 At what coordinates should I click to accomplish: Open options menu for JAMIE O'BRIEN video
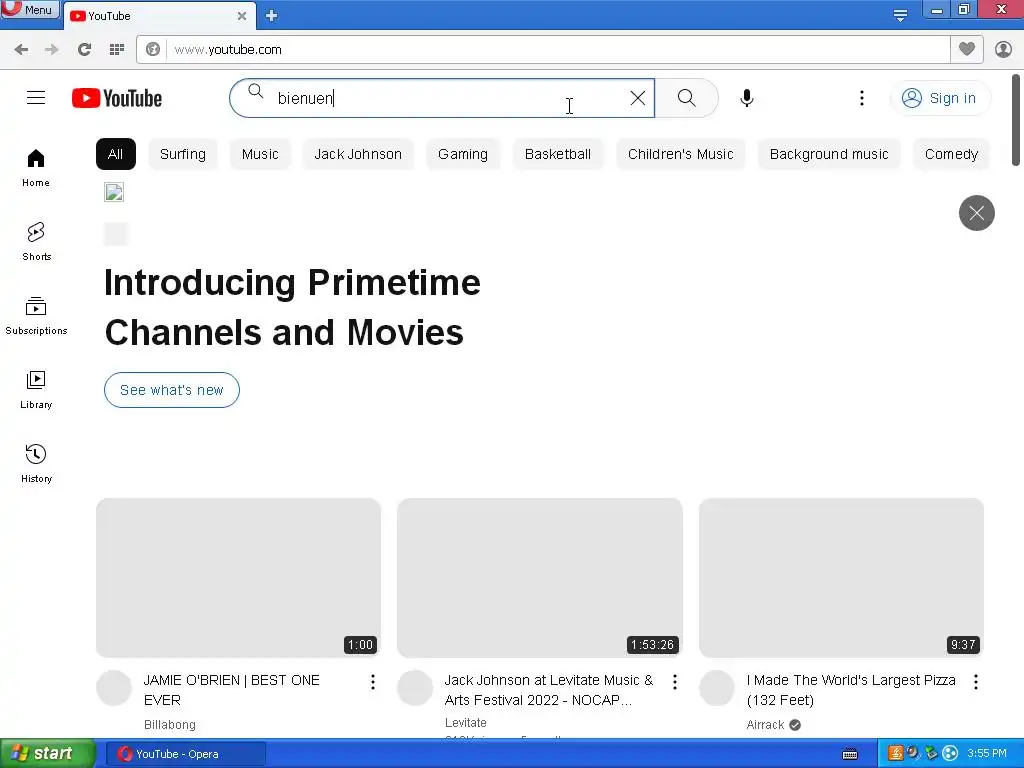(x=373, y=682)
